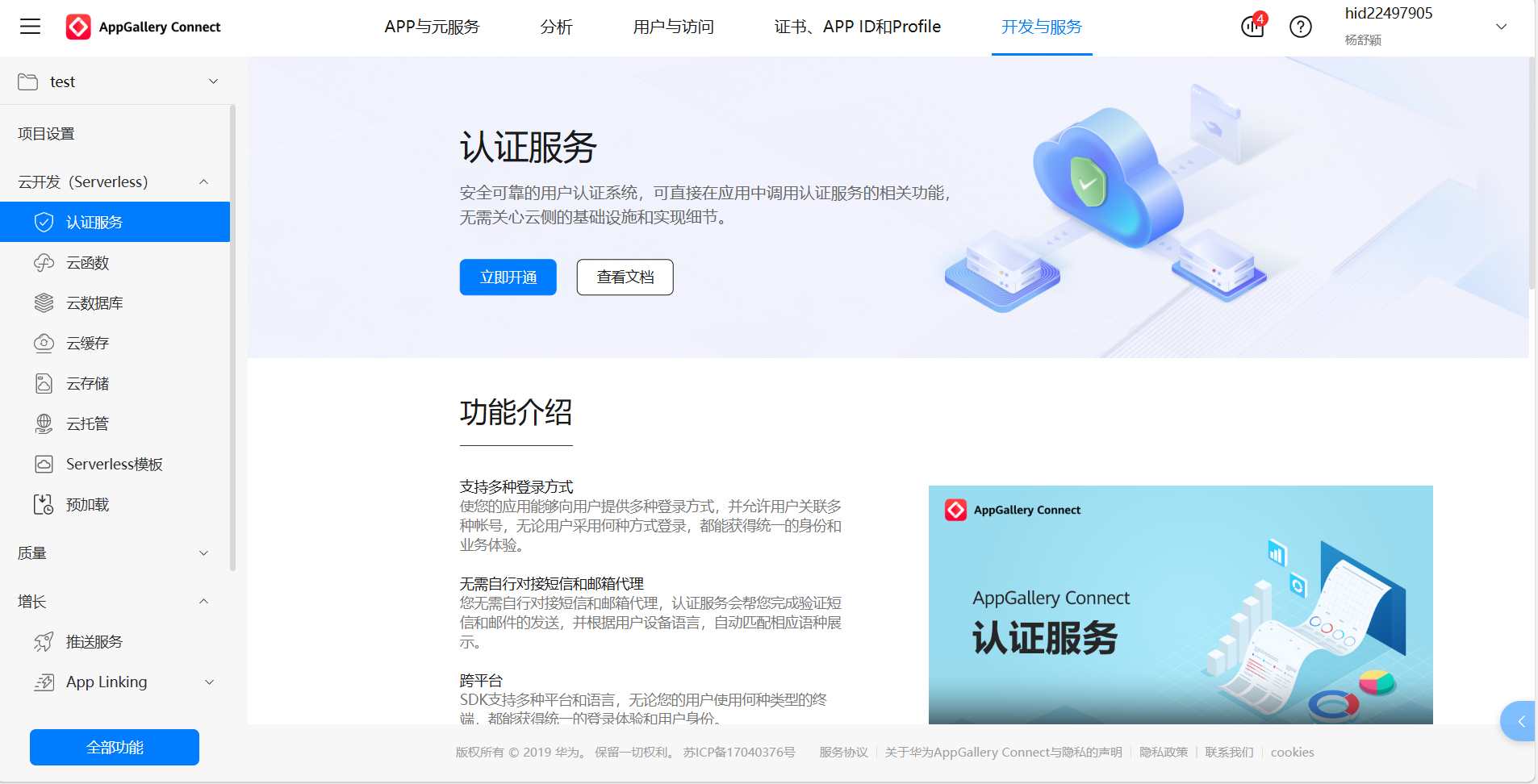The height and width of the screenshot is (784, 1538).
Task: Click the main page vertical scrollbar
Action: tap(1532, 173)
